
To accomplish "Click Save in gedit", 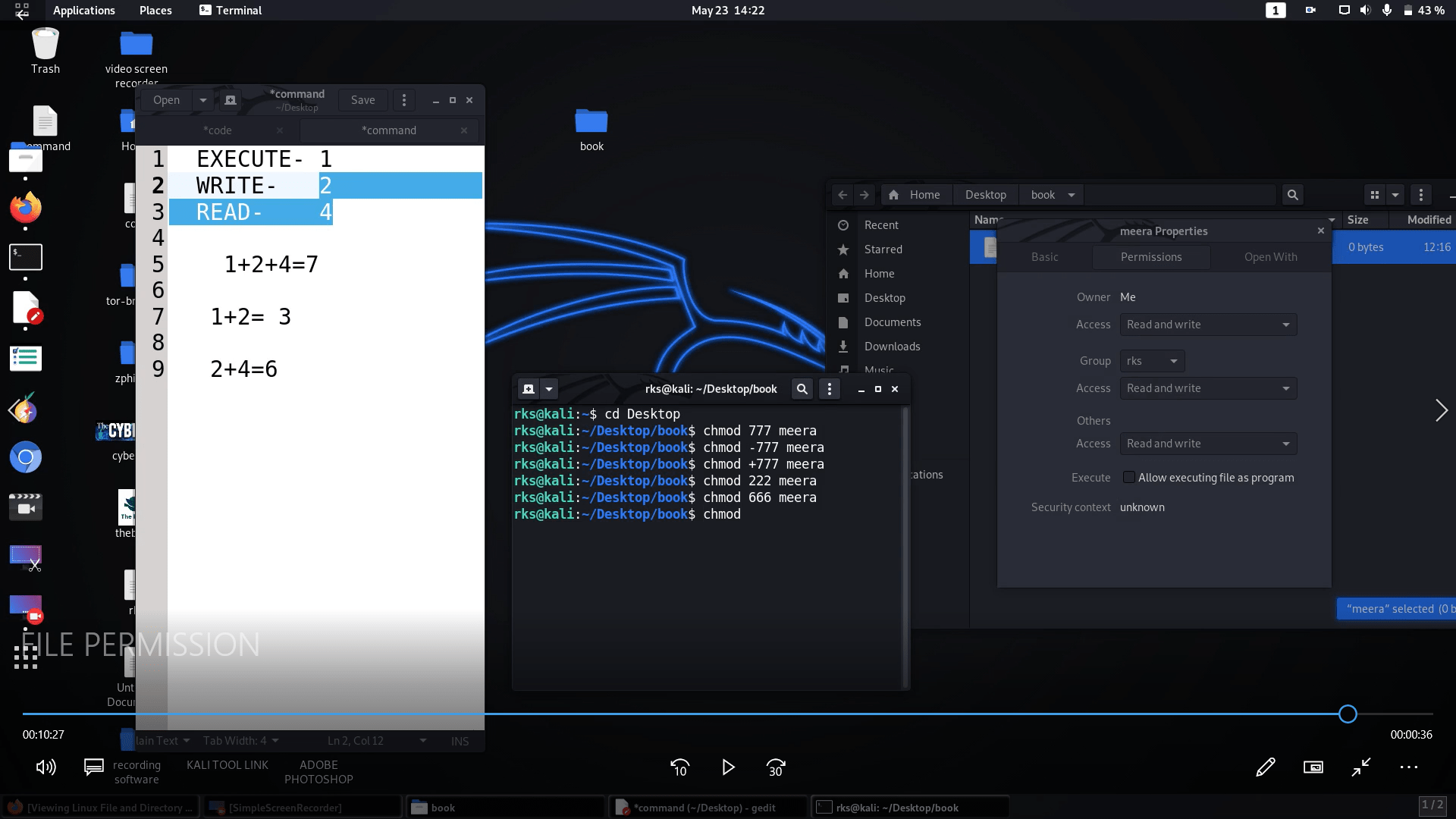I will coord(362,99).
